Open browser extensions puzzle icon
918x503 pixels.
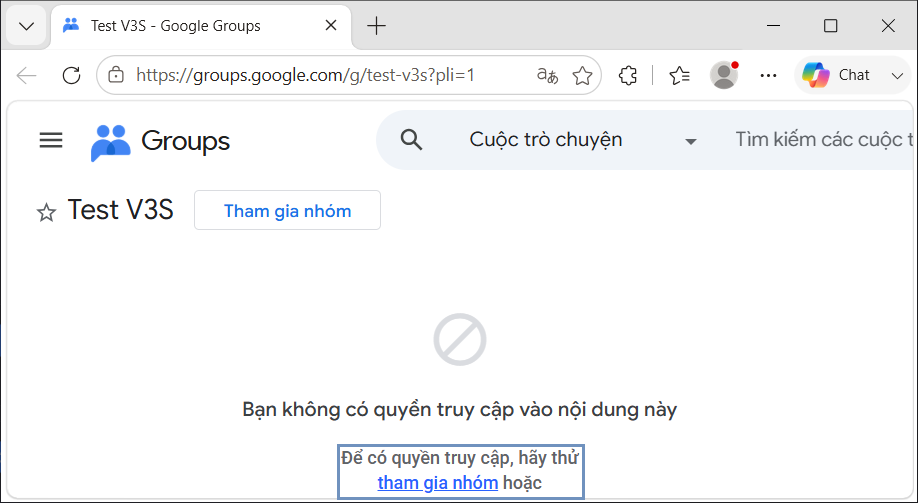coord(628,75)
